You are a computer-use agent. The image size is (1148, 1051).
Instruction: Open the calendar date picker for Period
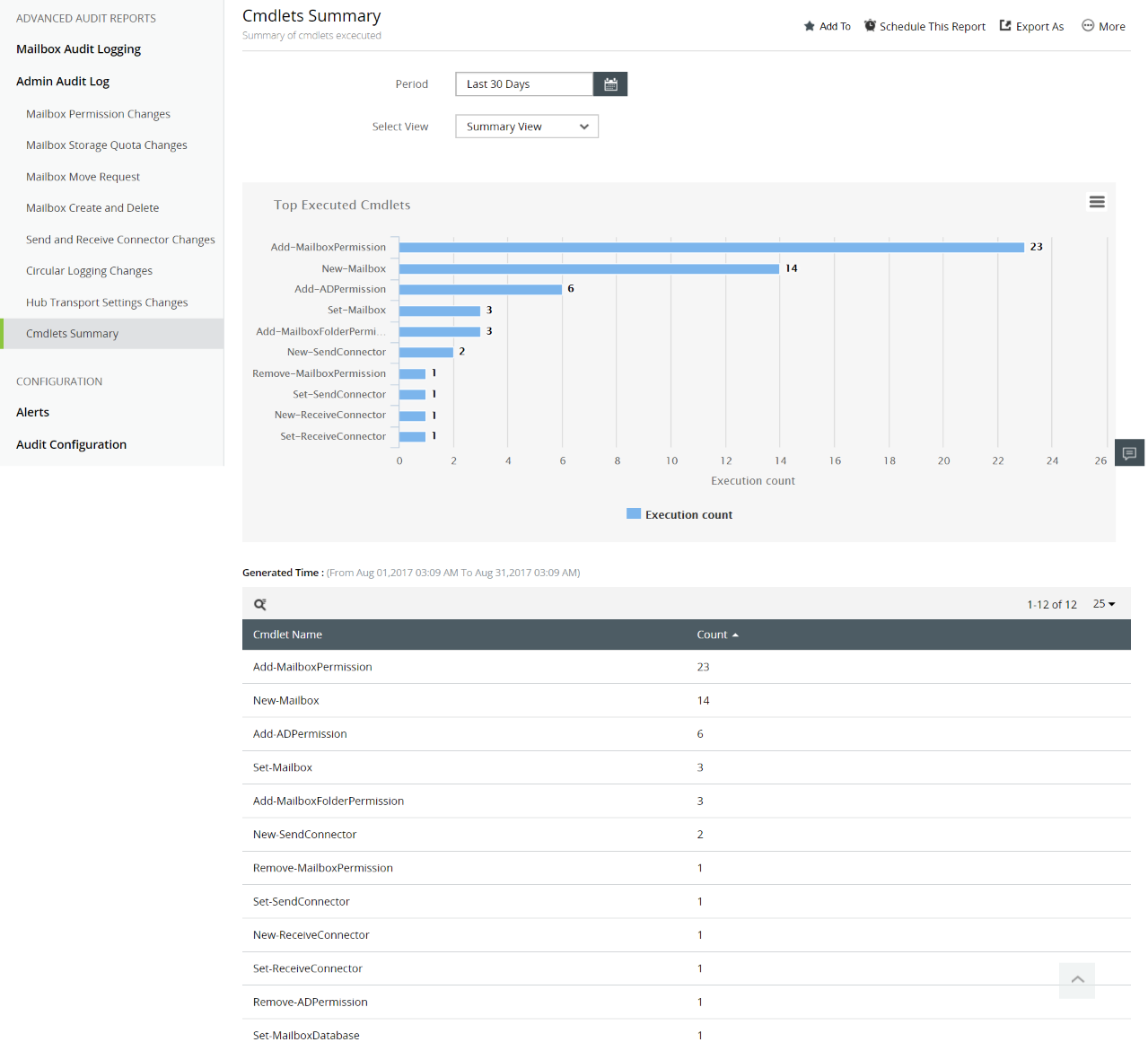click(x=610, y=84)
